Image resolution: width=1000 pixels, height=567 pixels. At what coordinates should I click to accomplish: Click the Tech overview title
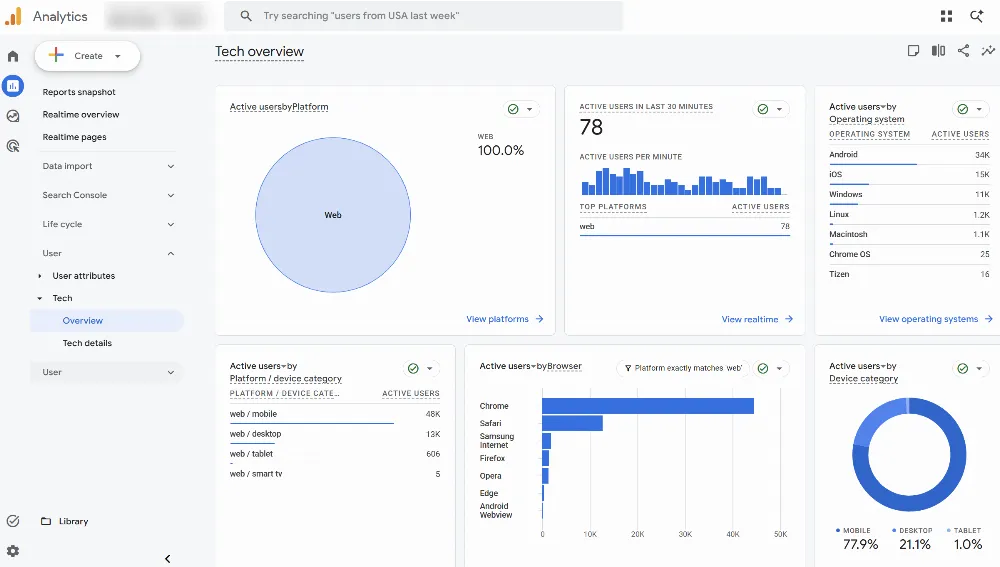pyautogui.click(x=260, y=52)
